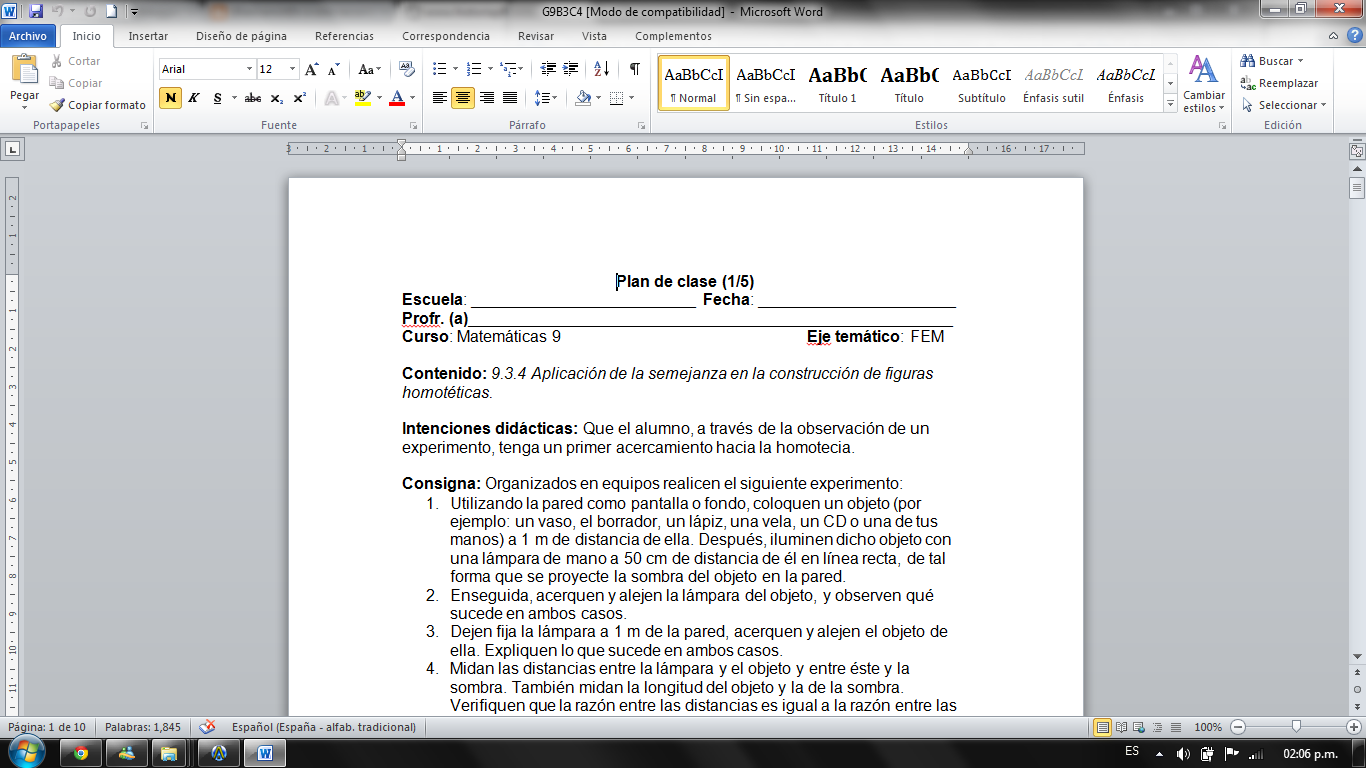Open Buscar dropdown arrow

tap(1300, 61)
